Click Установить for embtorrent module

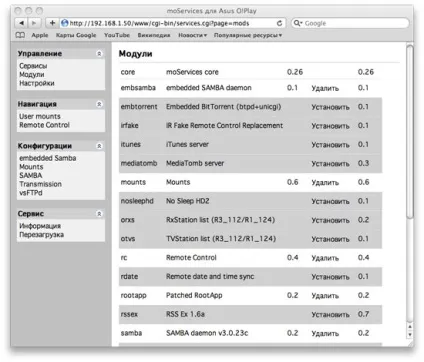click(330, 107)
